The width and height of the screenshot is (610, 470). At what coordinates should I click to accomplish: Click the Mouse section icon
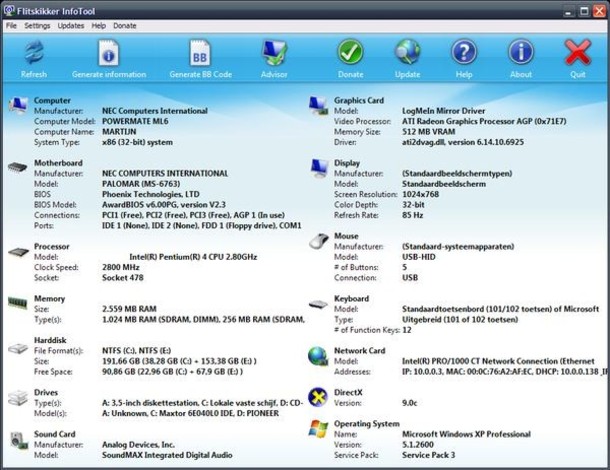319,241
